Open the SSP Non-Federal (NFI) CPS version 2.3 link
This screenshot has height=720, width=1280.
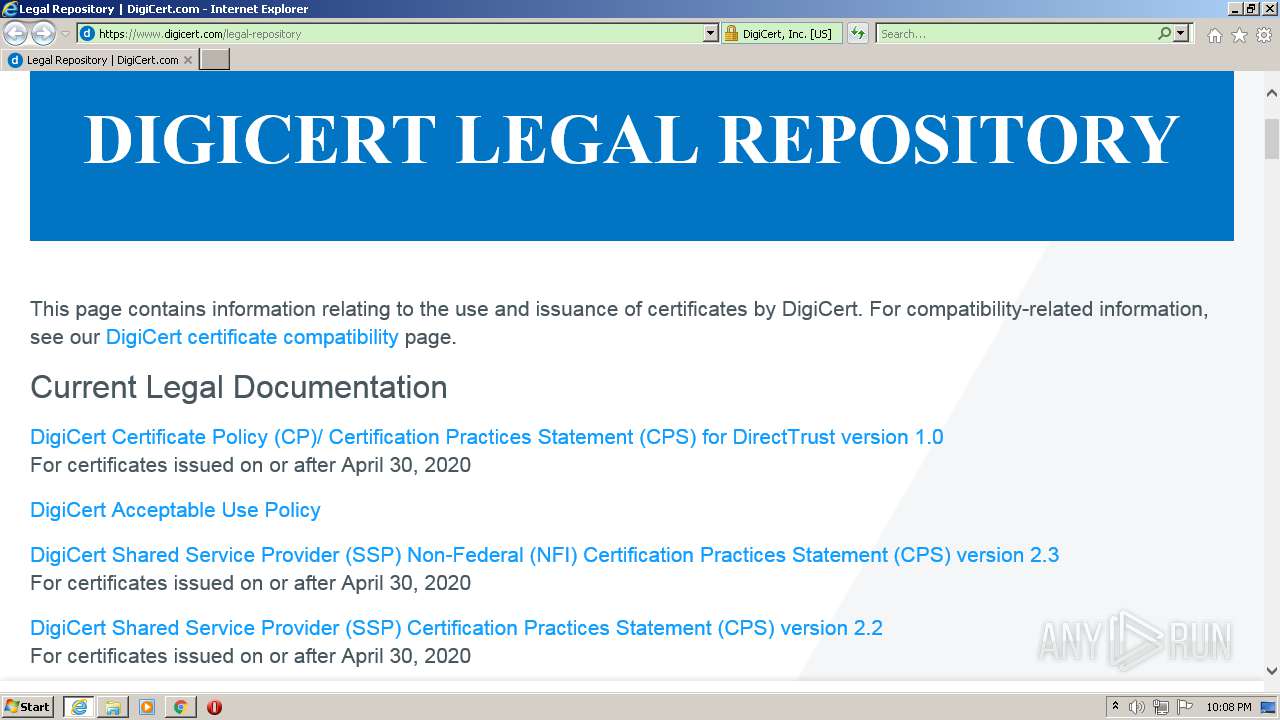(544, 555)
